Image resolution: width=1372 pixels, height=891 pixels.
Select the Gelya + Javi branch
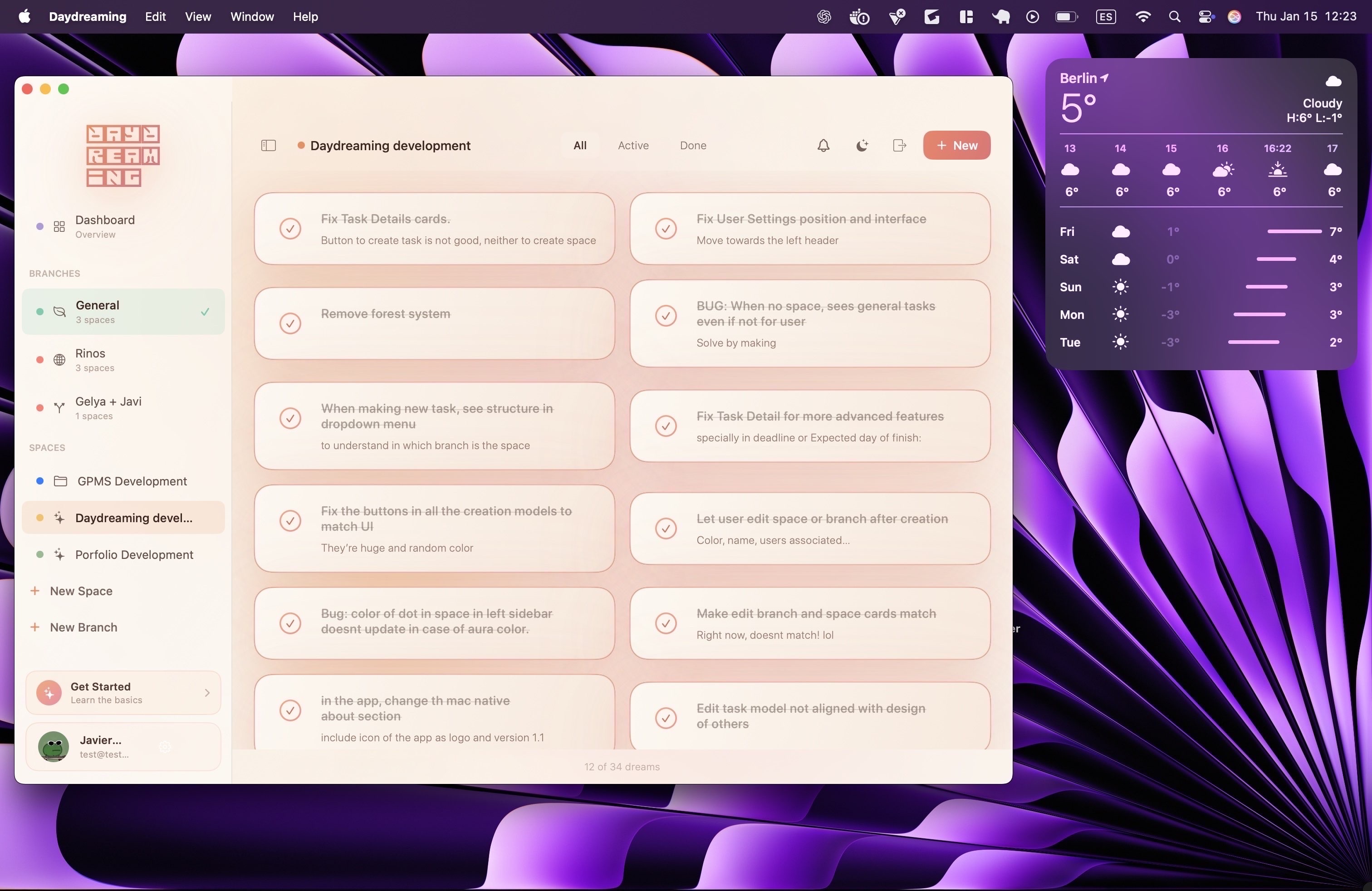coord(123,408)
